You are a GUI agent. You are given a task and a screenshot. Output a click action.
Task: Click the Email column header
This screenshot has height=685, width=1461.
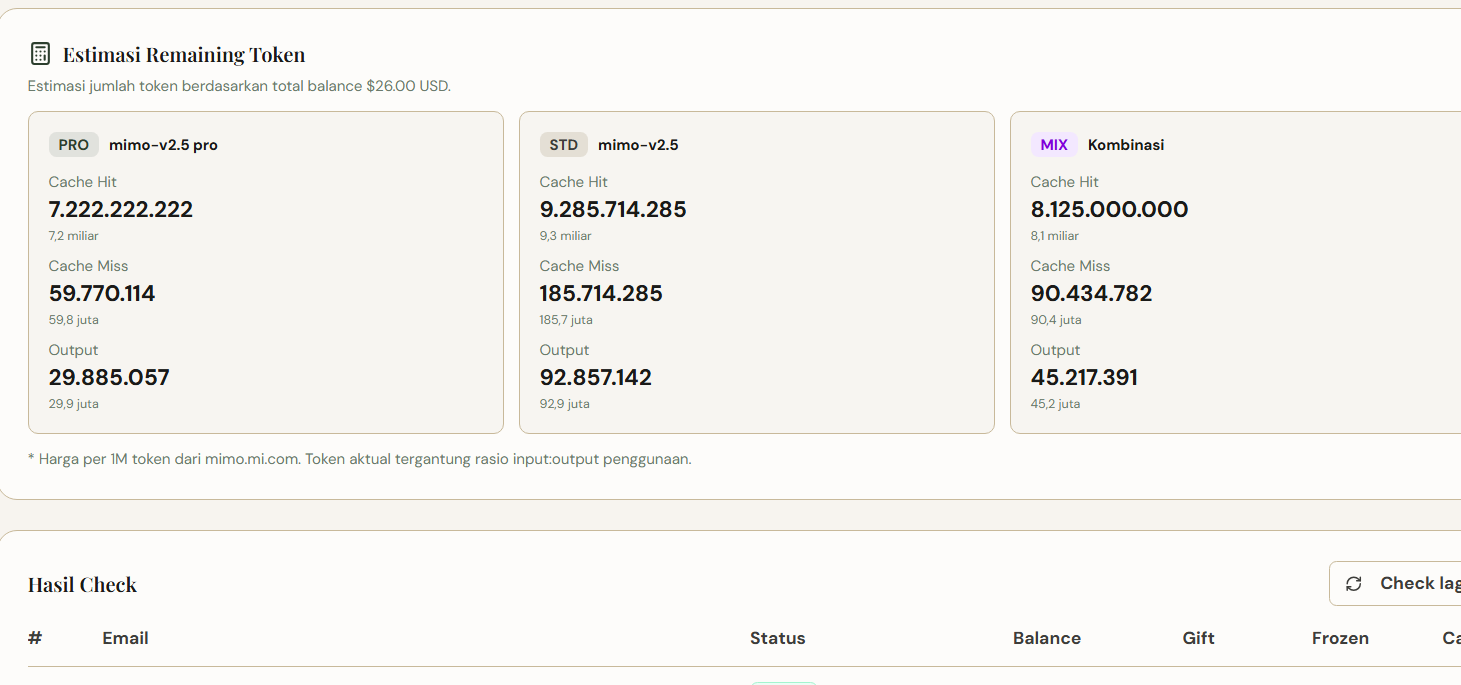tap(126, 638)
